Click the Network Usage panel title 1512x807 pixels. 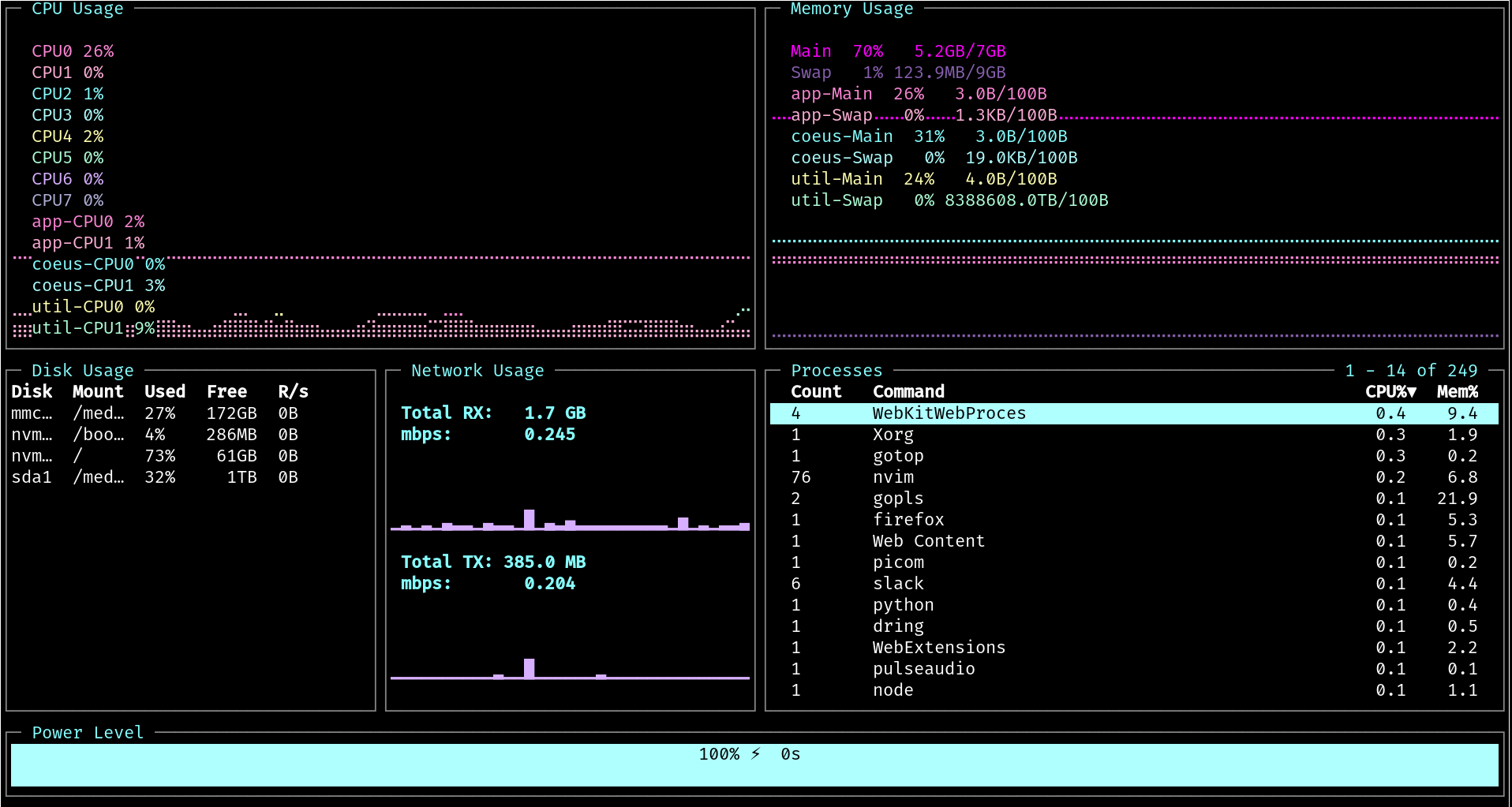(477, 371)
